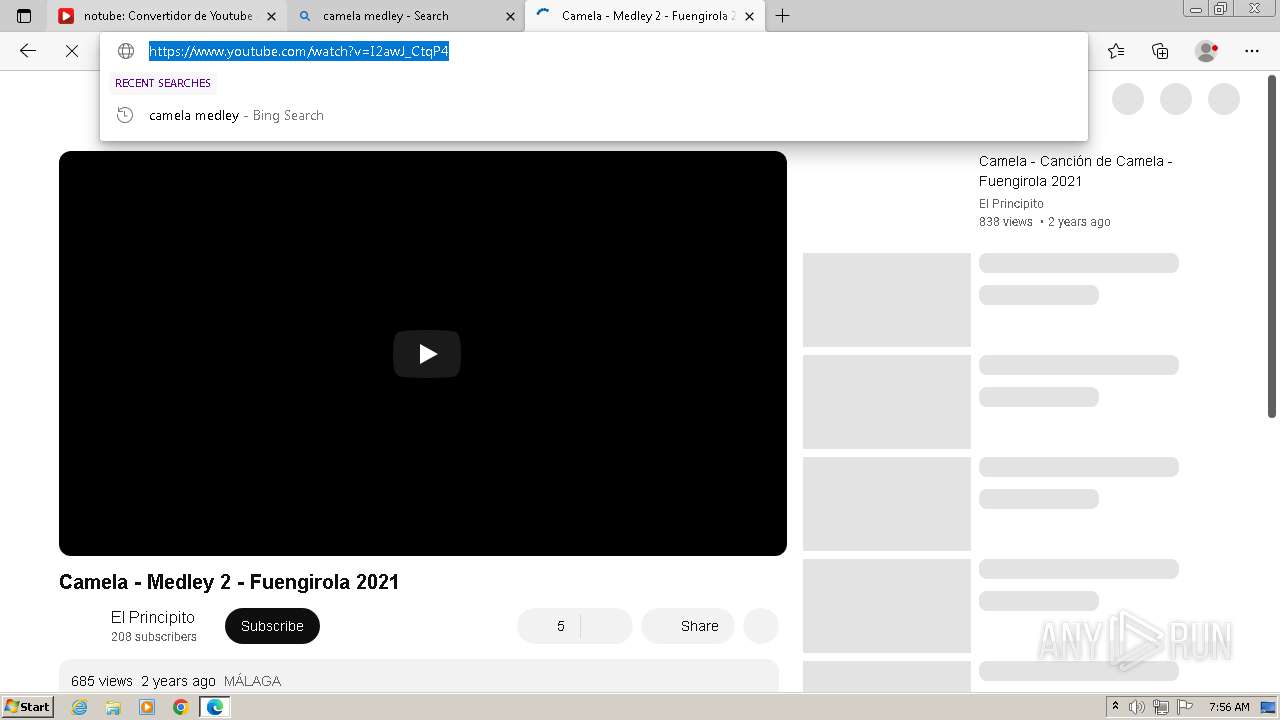Open the volume speaker tray icon
Image resolution: width=1280 pixels, height=720 pixels.
[1137, 707]
